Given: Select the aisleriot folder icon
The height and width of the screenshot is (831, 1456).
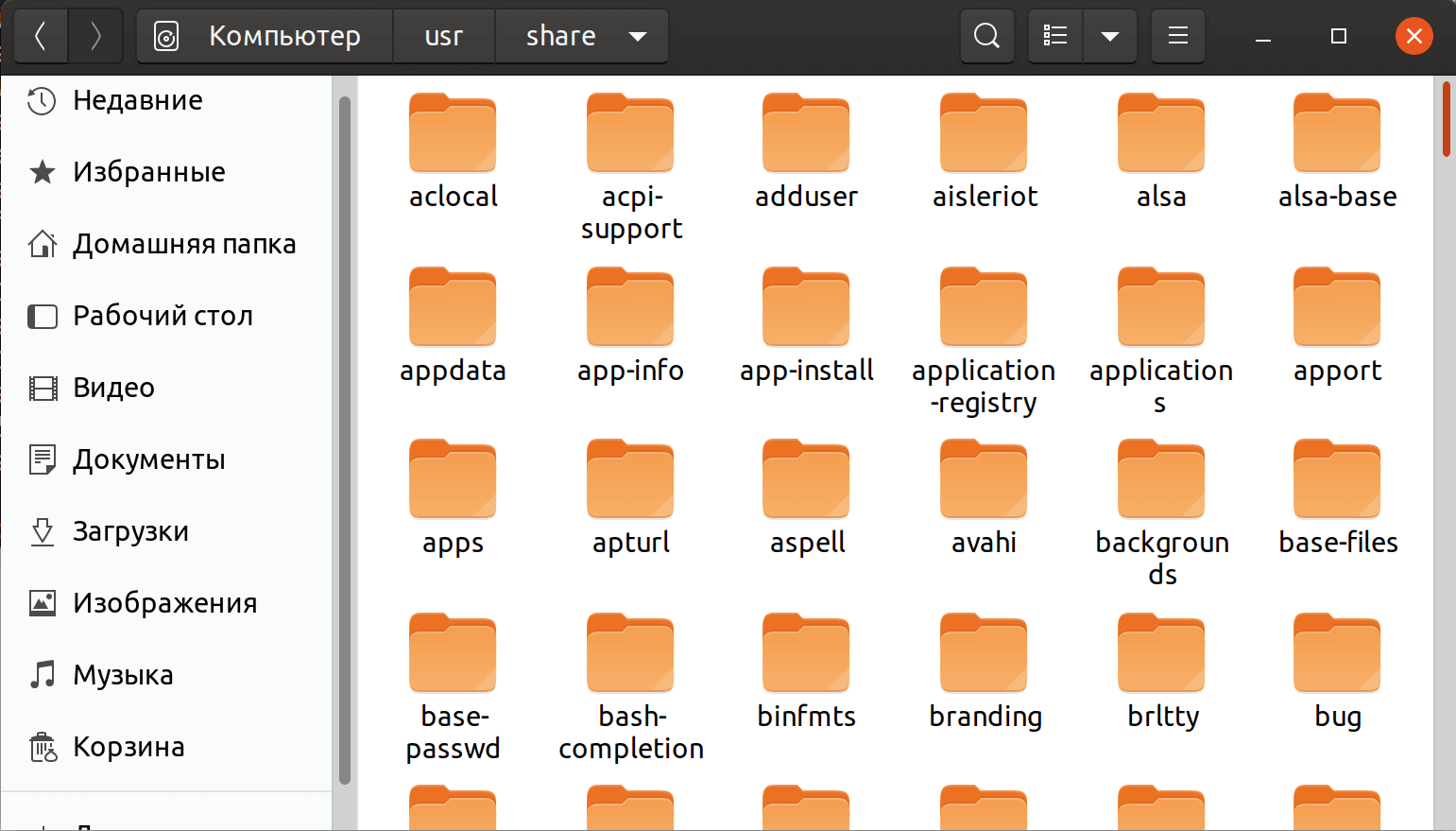Looking at the screenshot, I should pos(984,133).
